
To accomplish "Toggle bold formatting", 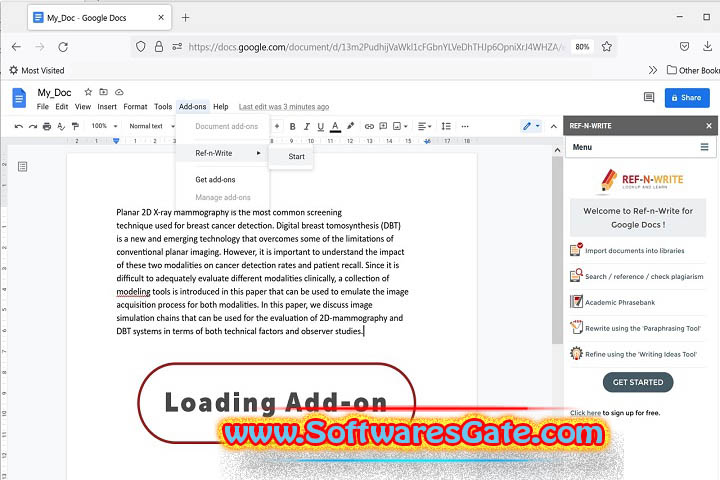I will pos(292,126).
